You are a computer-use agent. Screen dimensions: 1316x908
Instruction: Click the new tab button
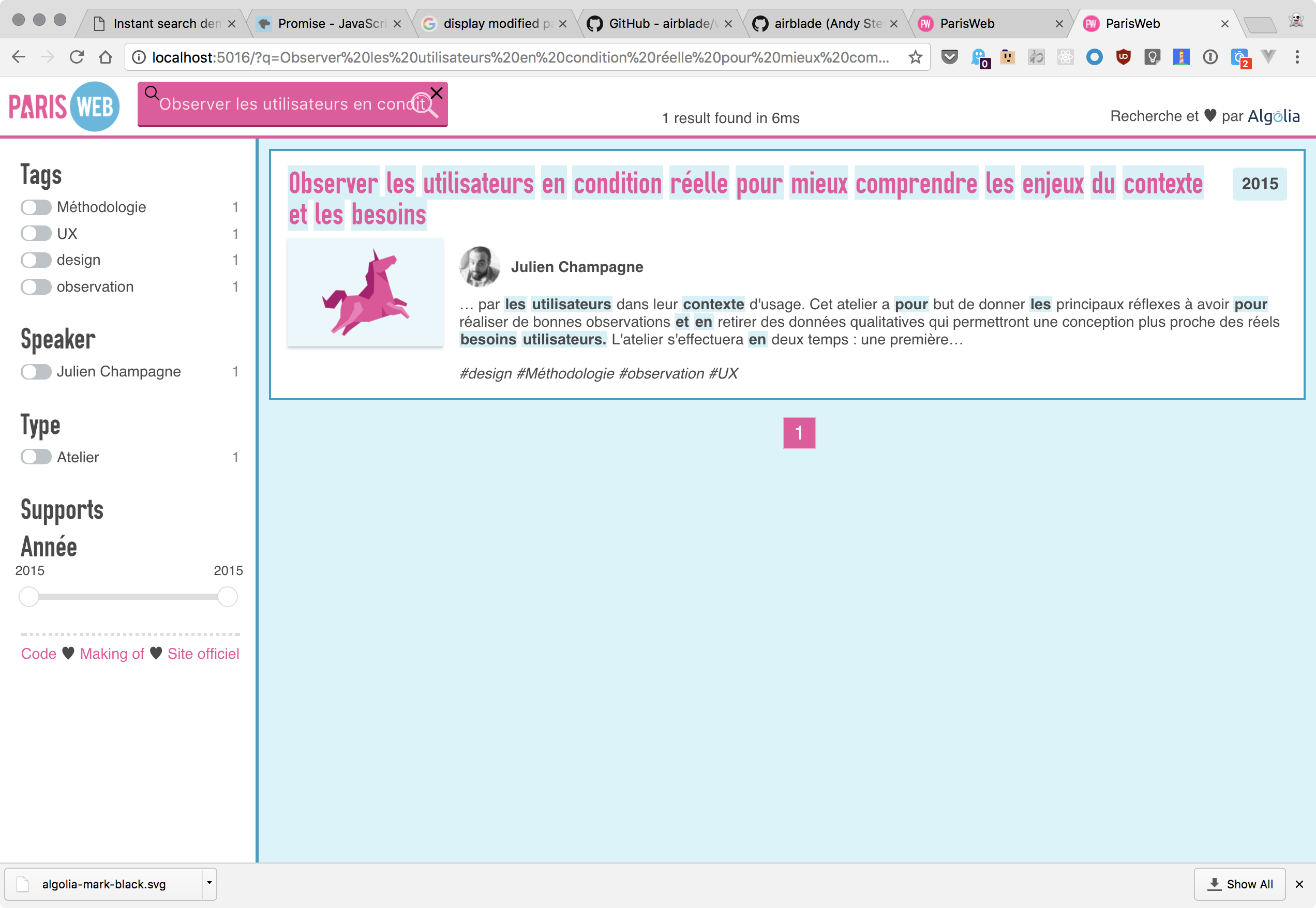(x=1260, y=24)
